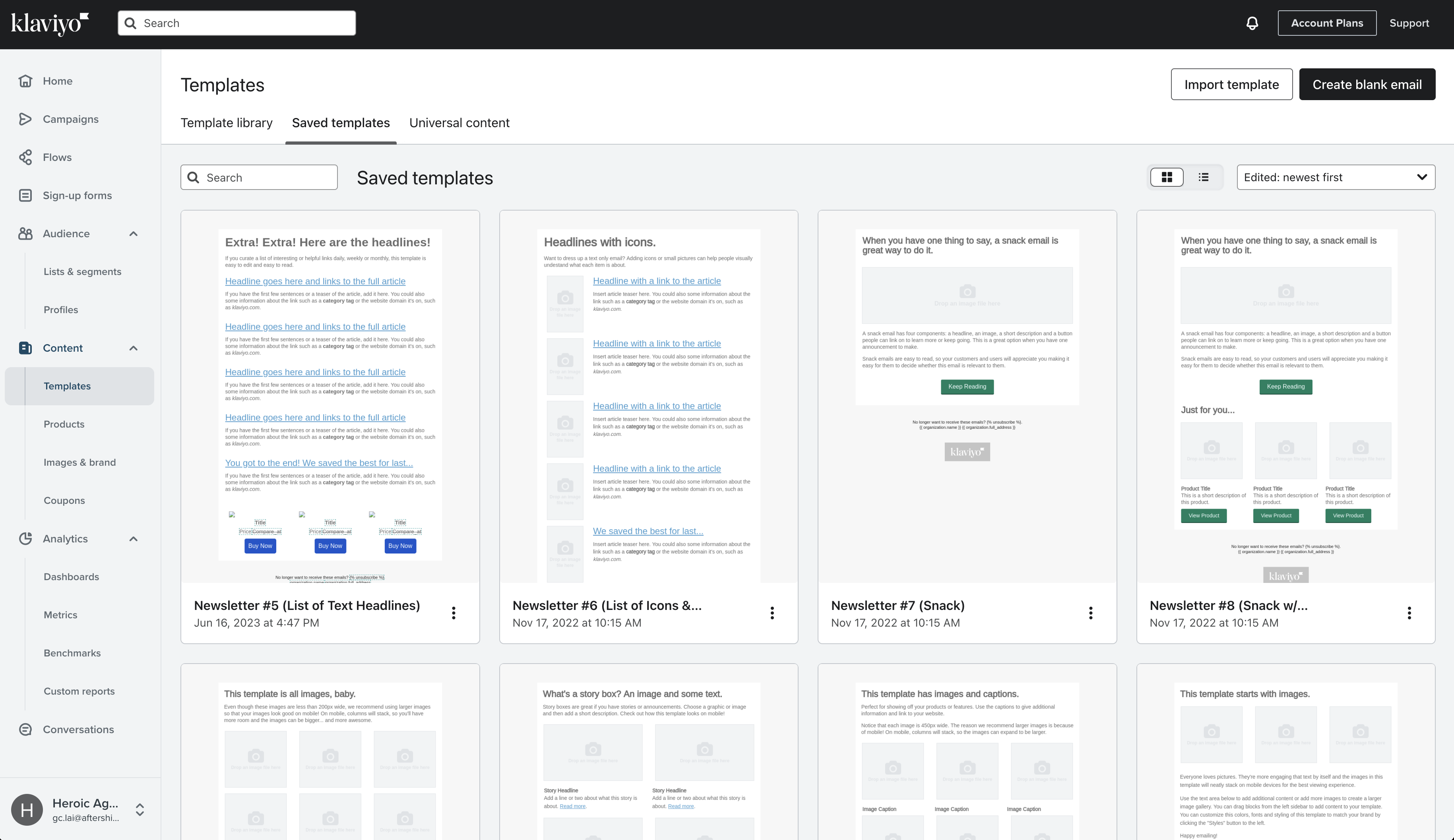
Task: Open the Universal content tab
Action: coord(459,122)
